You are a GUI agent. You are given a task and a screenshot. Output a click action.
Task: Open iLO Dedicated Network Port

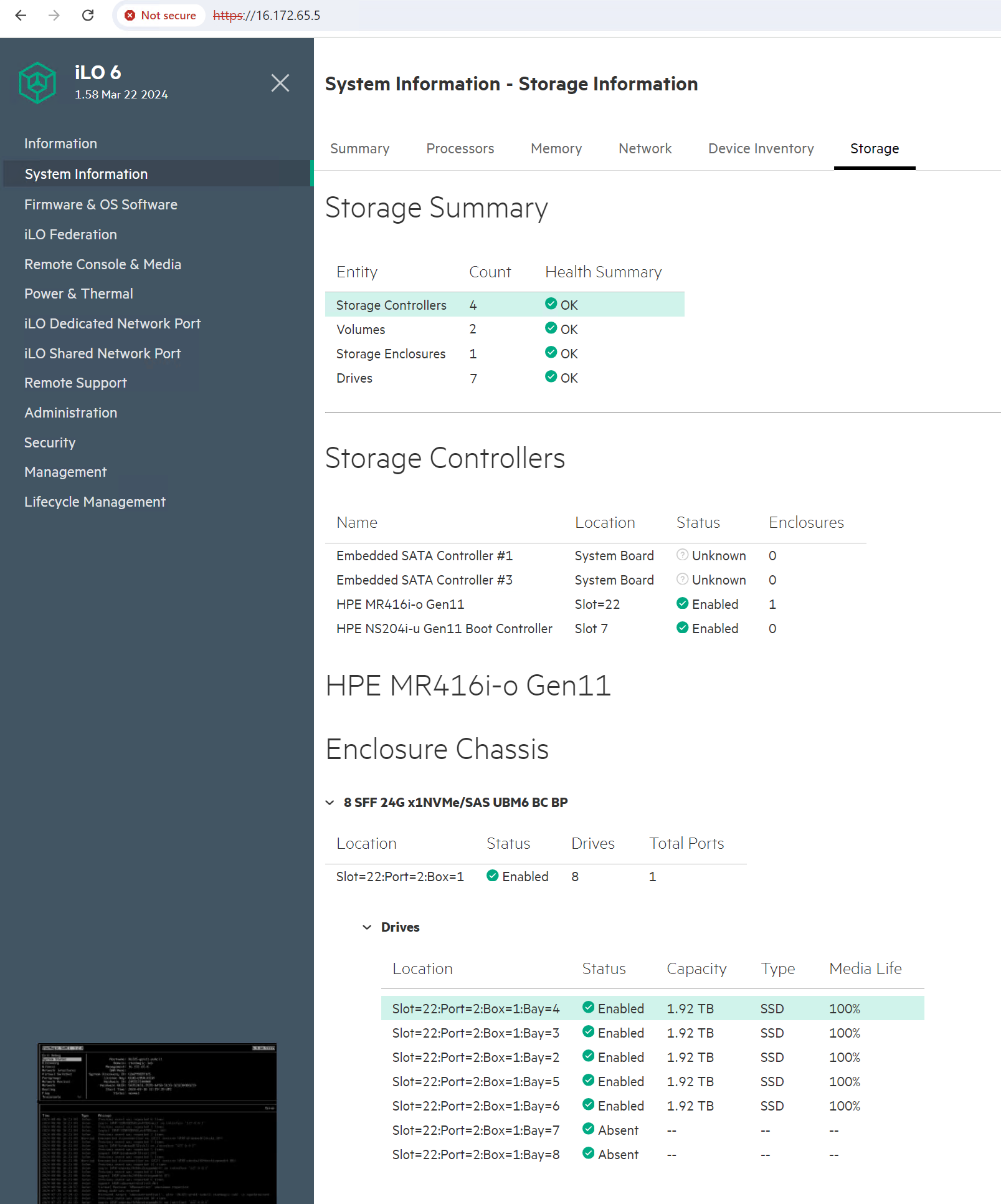tap(113, 323)
